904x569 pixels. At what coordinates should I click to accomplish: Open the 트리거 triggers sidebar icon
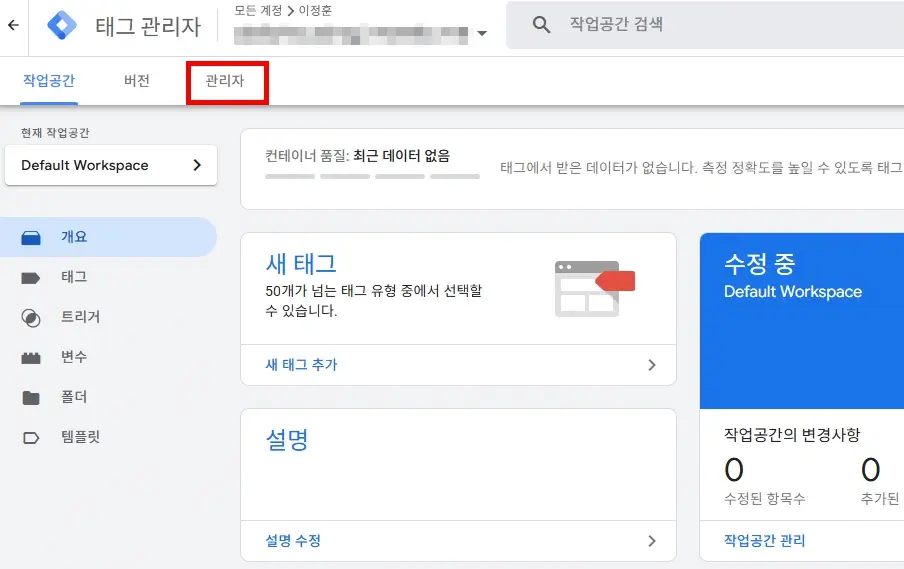31,318
